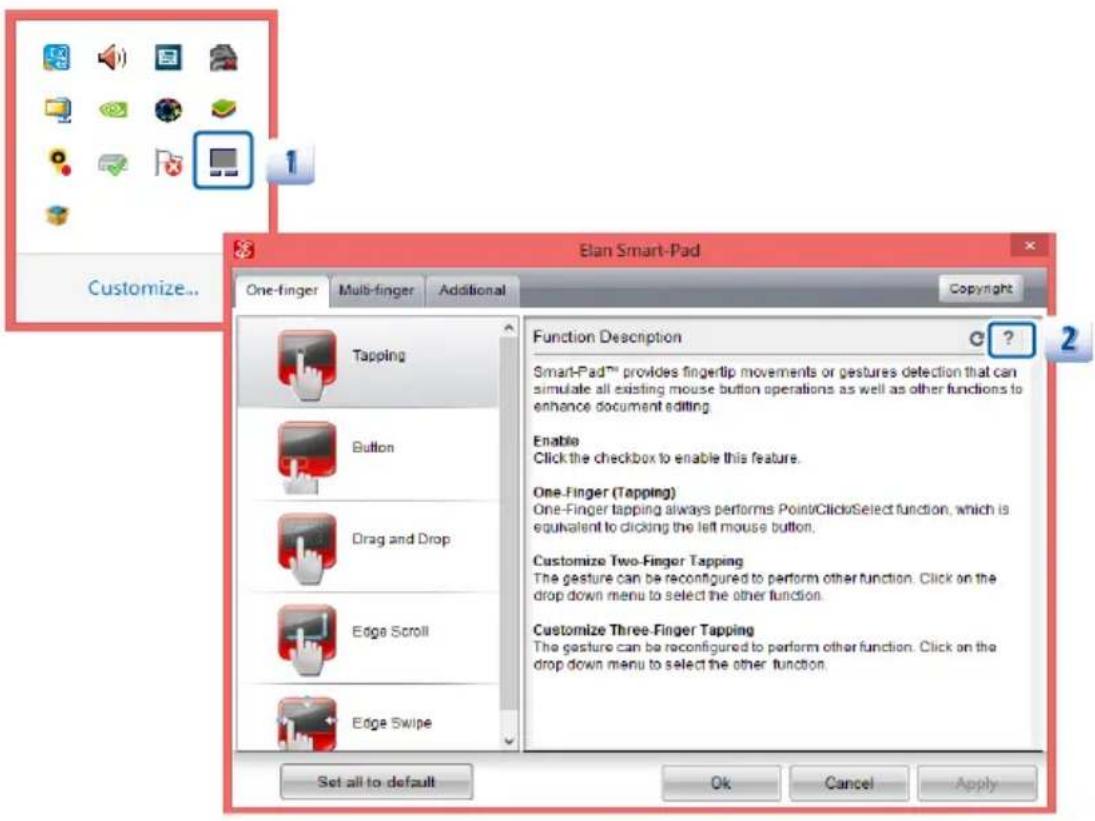1095x821 pixels.
Task: Click the Edge Swipe label
Action: click(392, 723)
